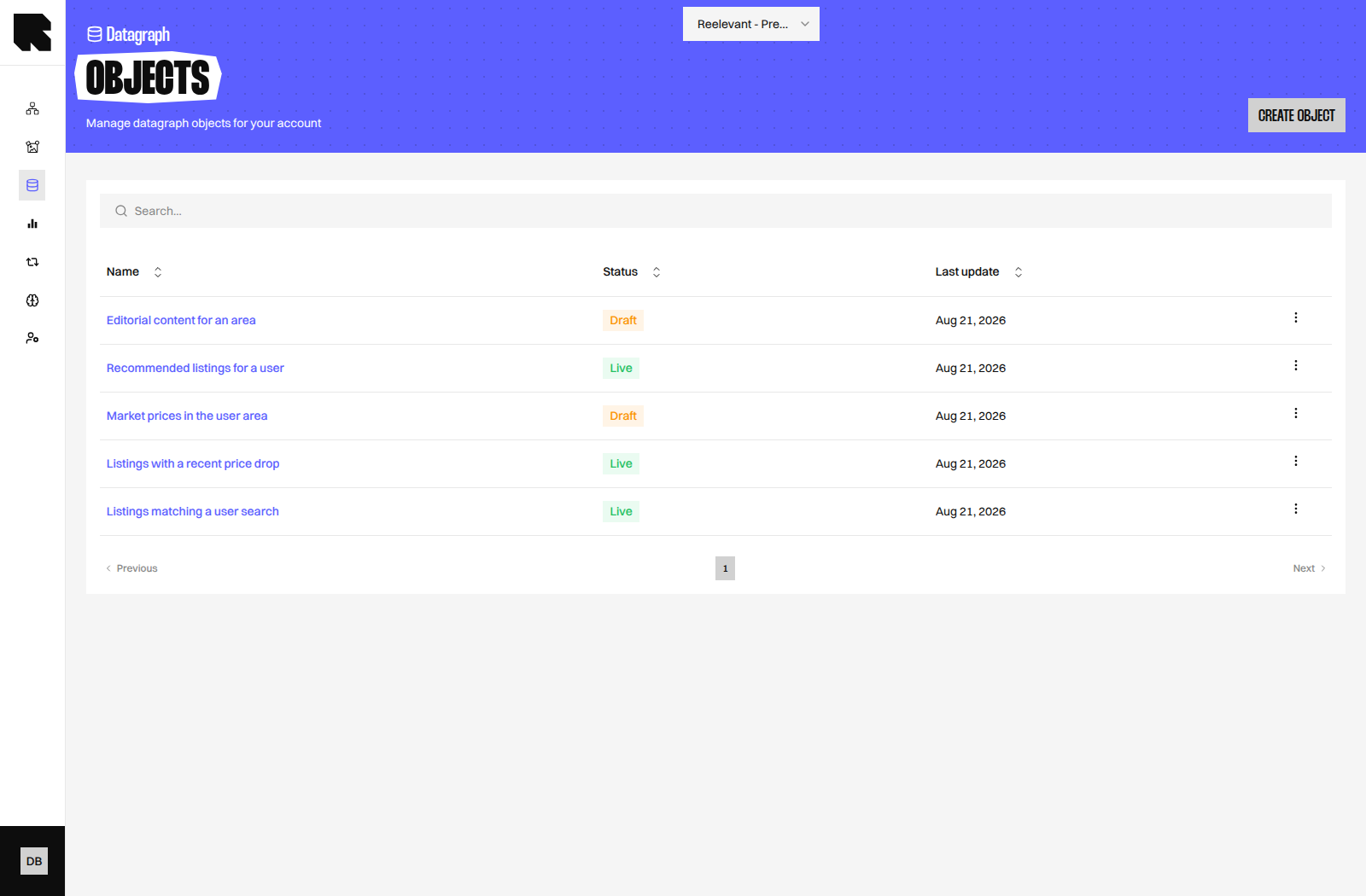Click the Draft status of Market prices row
Image resolution: width=1366 pixels, height=896 pixels.
pyautogui.click(x=623, y=416)
